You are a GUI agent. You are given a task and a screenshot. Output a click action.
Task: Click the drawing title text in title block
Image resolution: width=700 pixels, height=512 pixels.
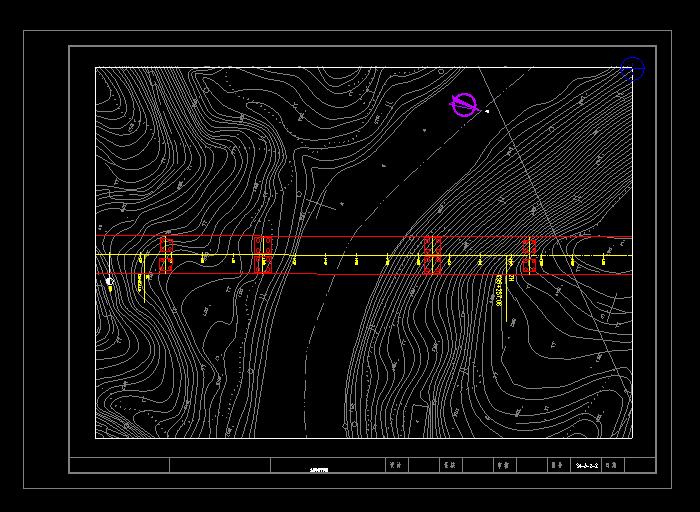pyautogui.click(x=320, y=466)
